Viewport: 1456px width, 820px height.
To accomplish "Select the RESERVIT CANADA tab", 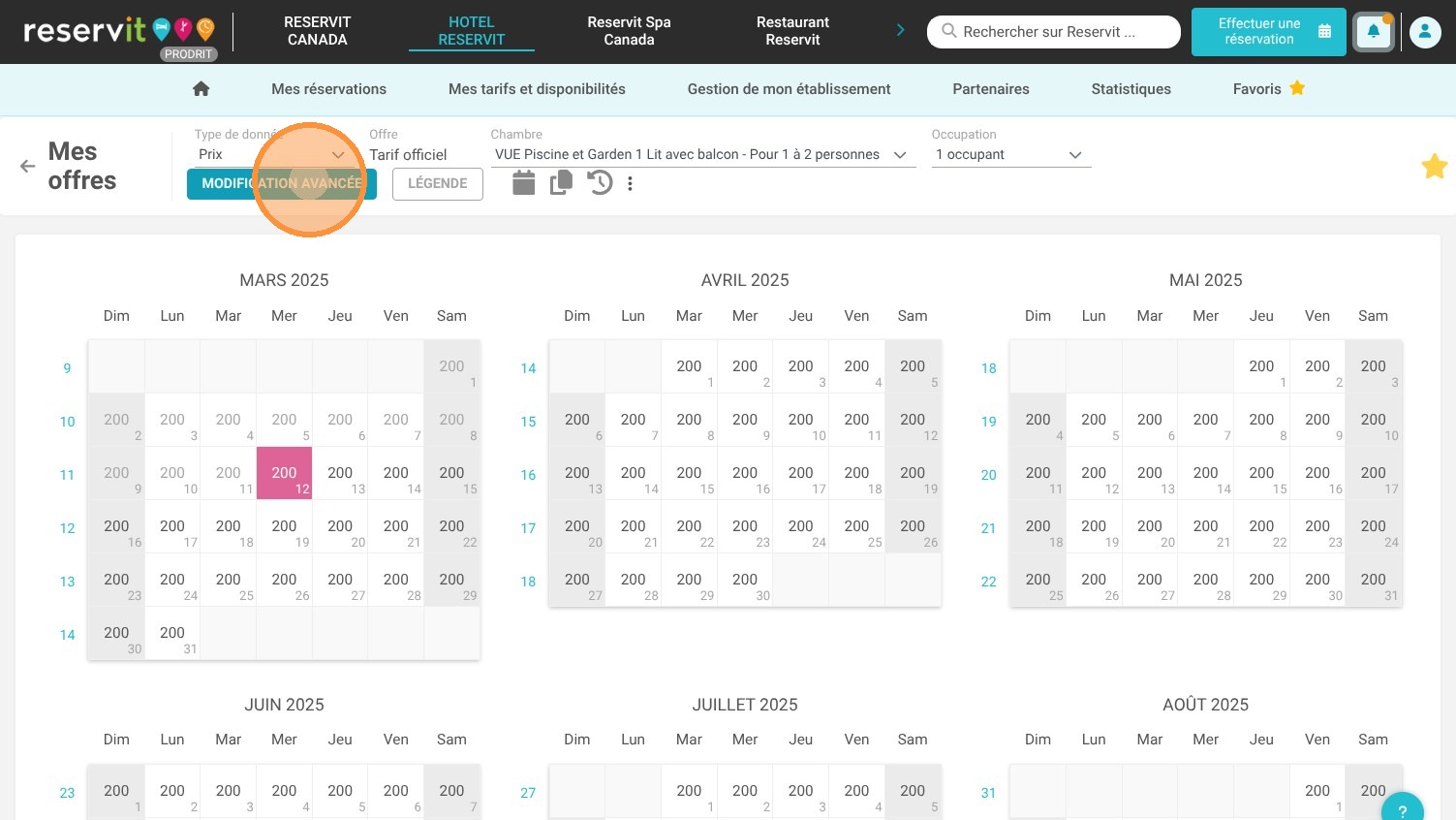I will pyautogui.click(x=317, y=31).
